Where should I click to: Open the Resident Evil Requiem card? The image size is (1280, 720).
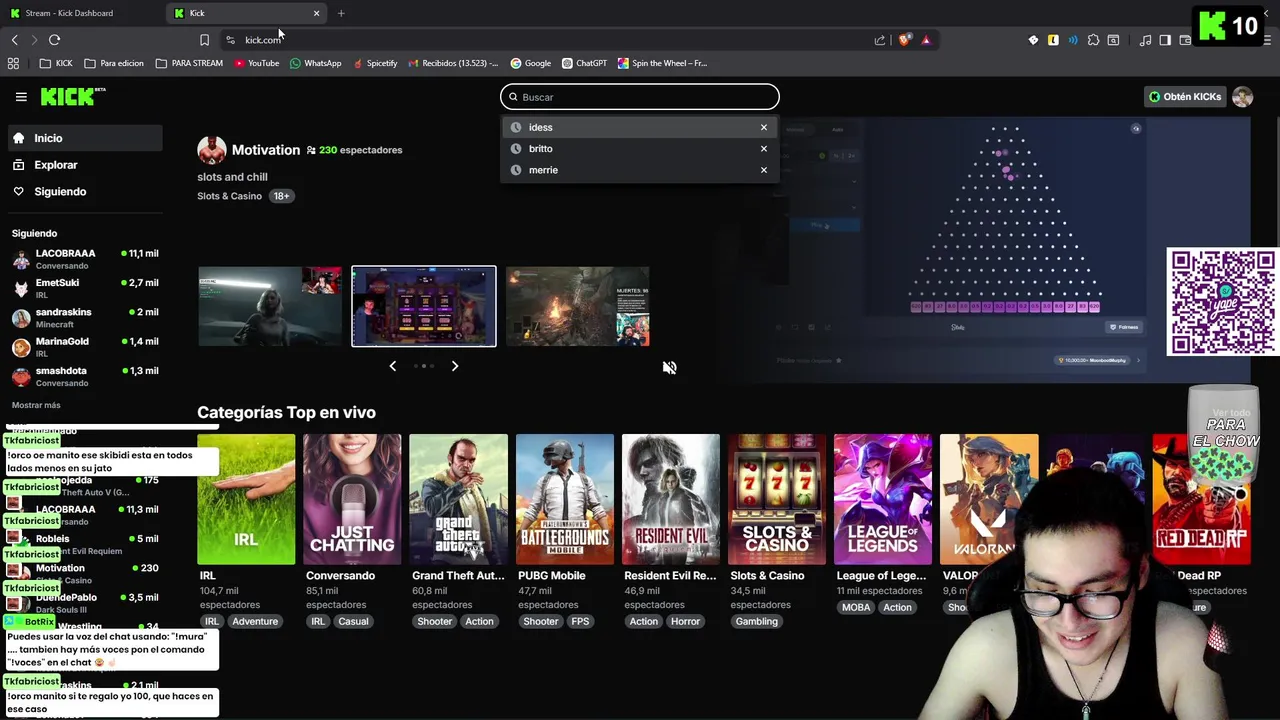coord(671,499)
